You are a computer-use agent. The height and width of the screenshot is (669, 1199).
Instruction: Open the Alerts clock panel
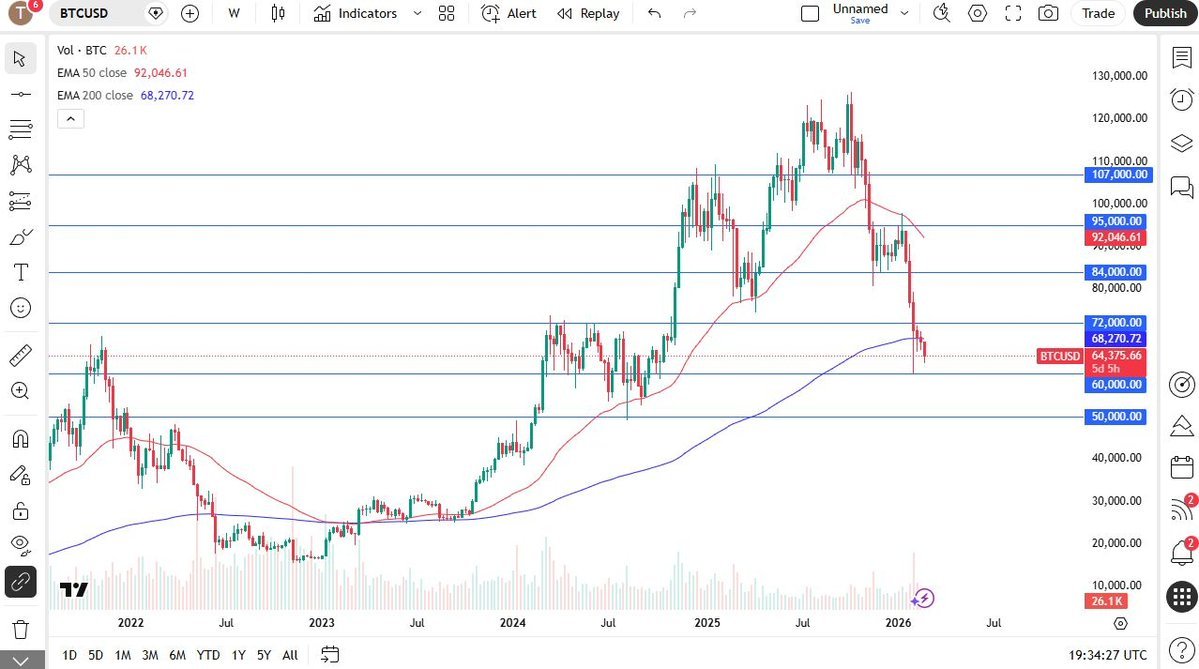[1182, 98]
